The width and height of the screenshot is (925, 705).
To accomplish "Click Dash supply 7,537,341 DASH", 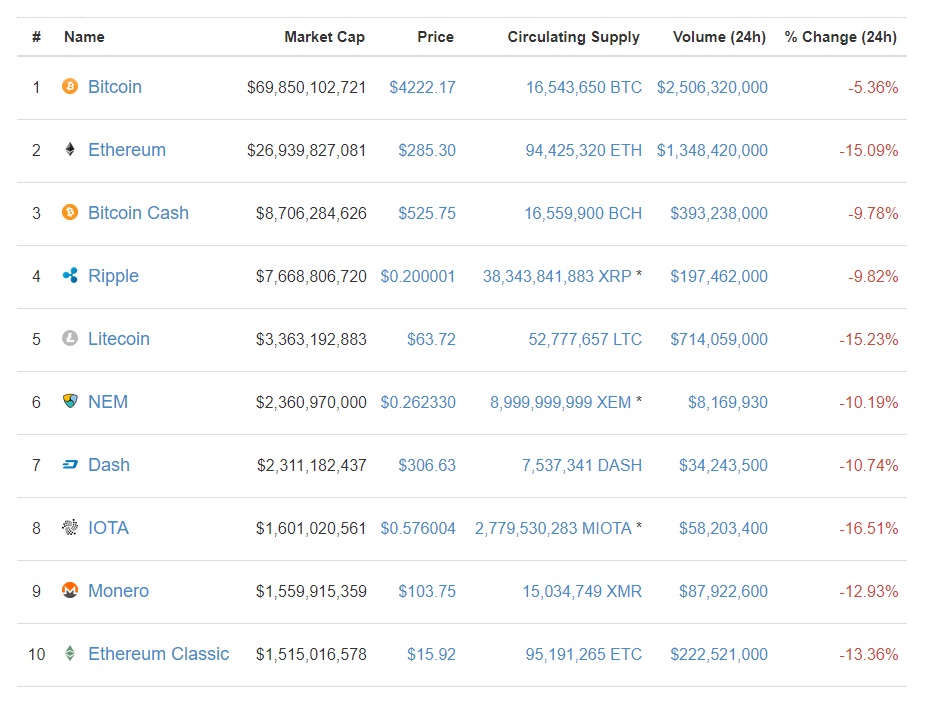I will pyautogui.click(x=582, y=466).
